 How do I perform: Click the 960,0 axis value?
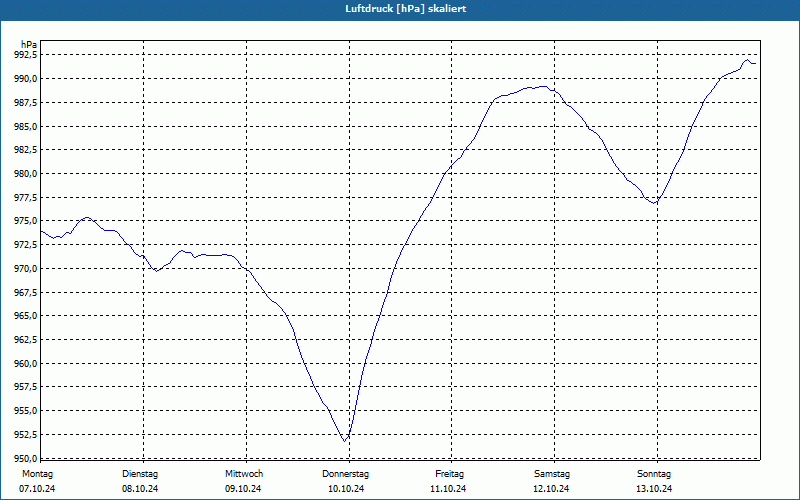pos(26,364)
